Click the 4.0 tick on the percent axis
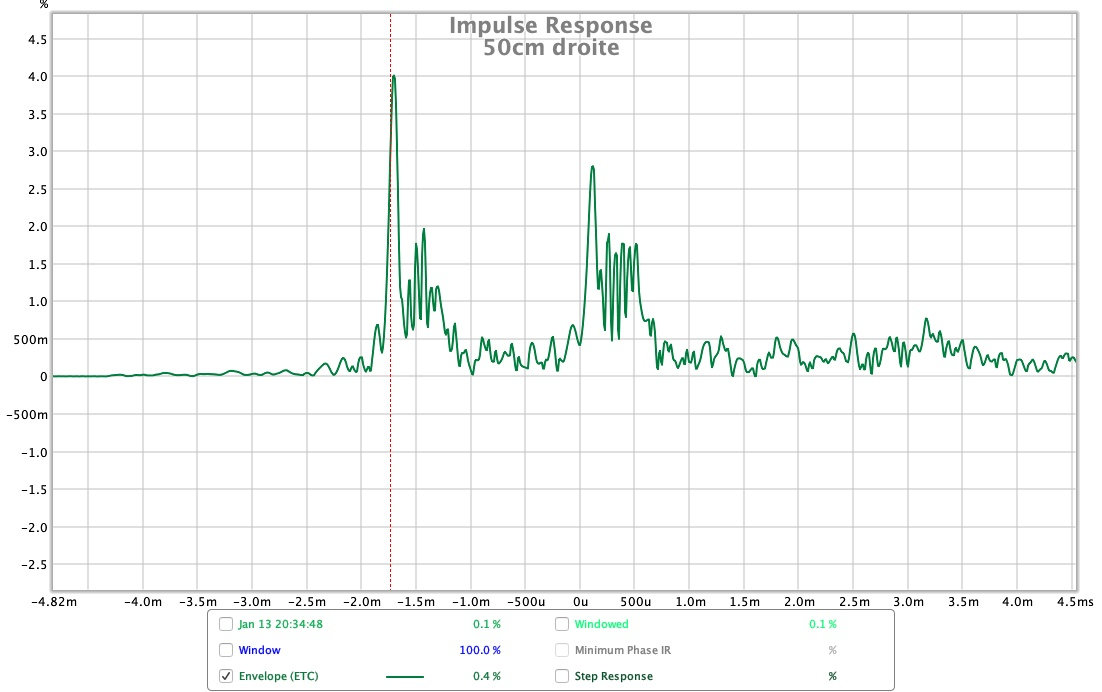This screenshot has height=692, width=1102. tap(38, 77)
